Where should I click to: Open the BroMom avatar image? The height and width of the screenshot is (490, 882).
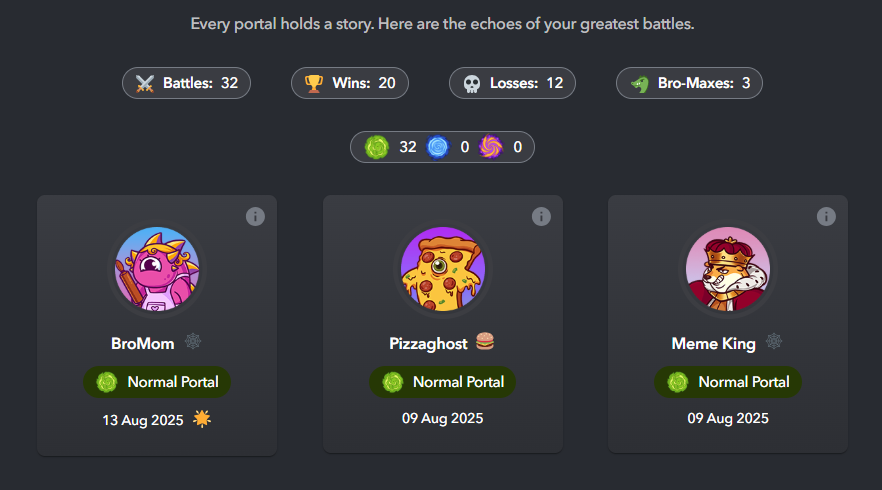pyautogui.click(x=157, y=269)
